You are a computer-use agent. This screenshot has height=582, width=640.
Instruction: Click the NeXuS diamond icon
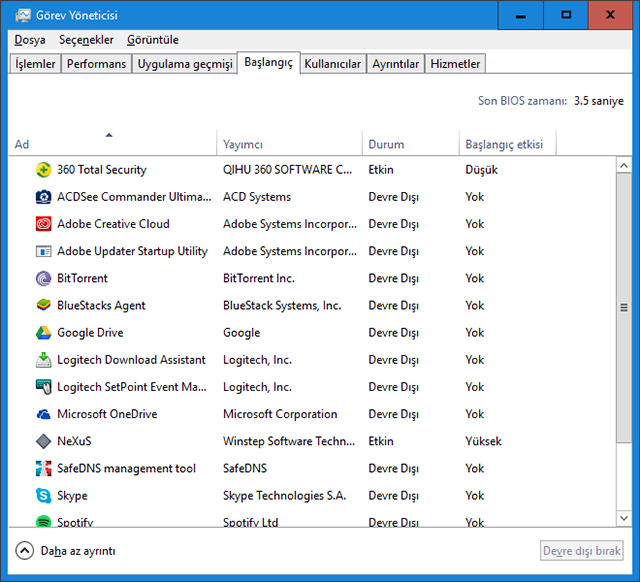43,441
